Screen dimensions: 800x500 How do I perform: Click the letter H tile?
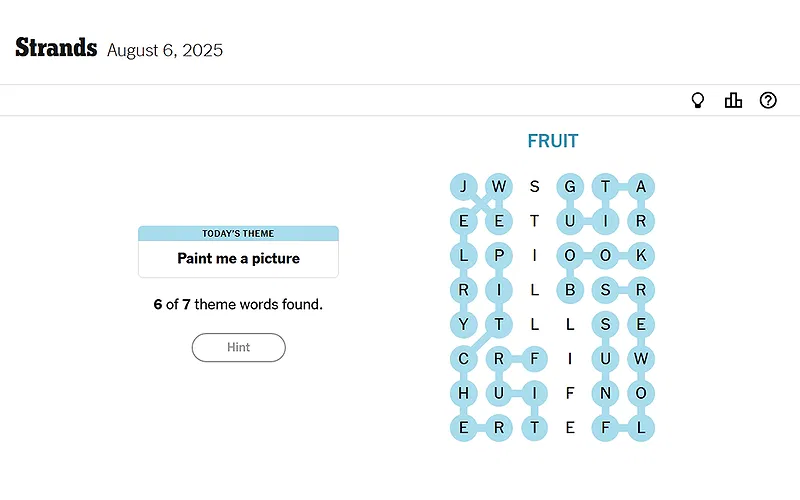(464, 393)
